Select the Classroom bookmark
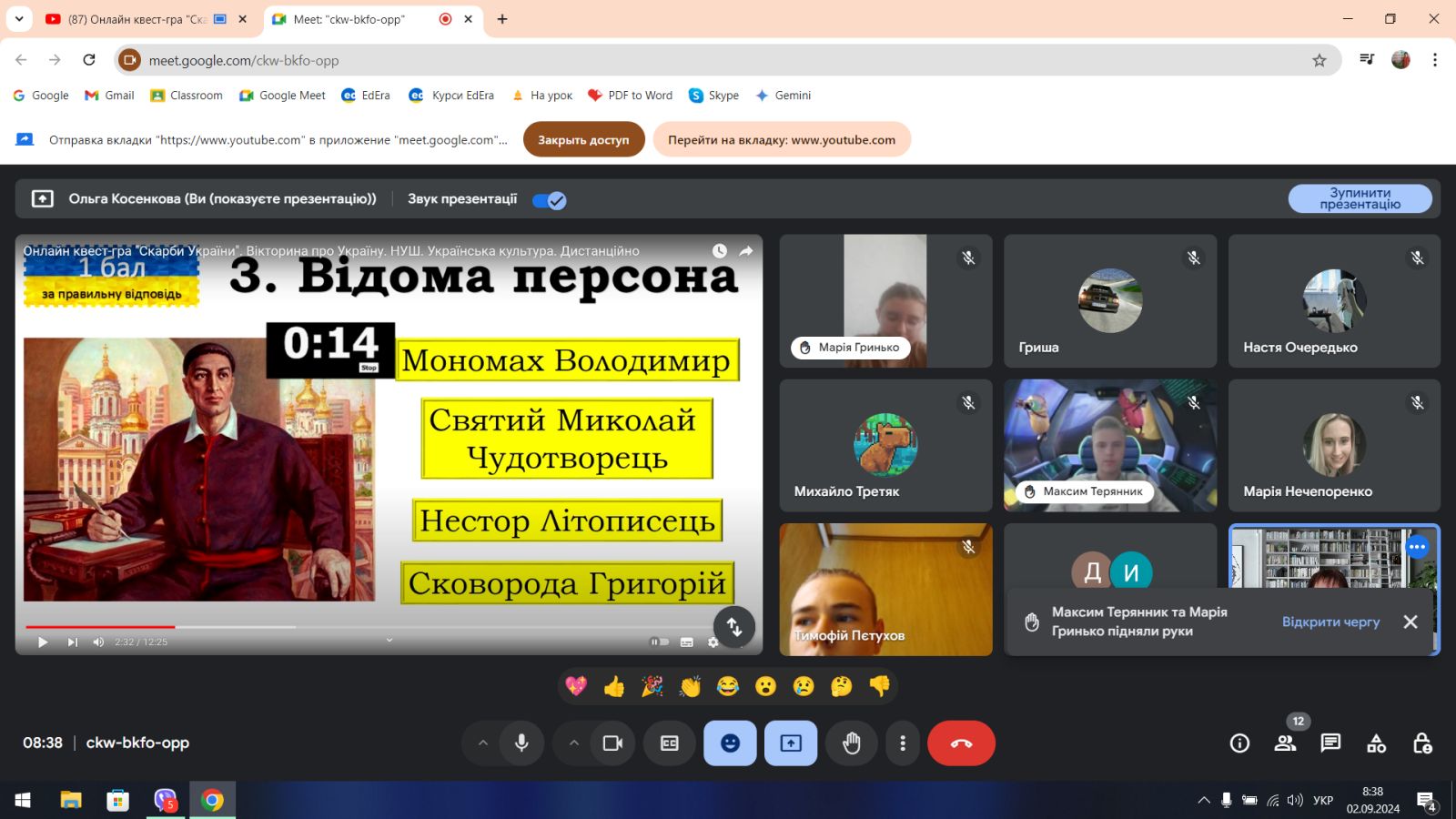The width and height of the screenshot is (1456, 819). (187, 96)
